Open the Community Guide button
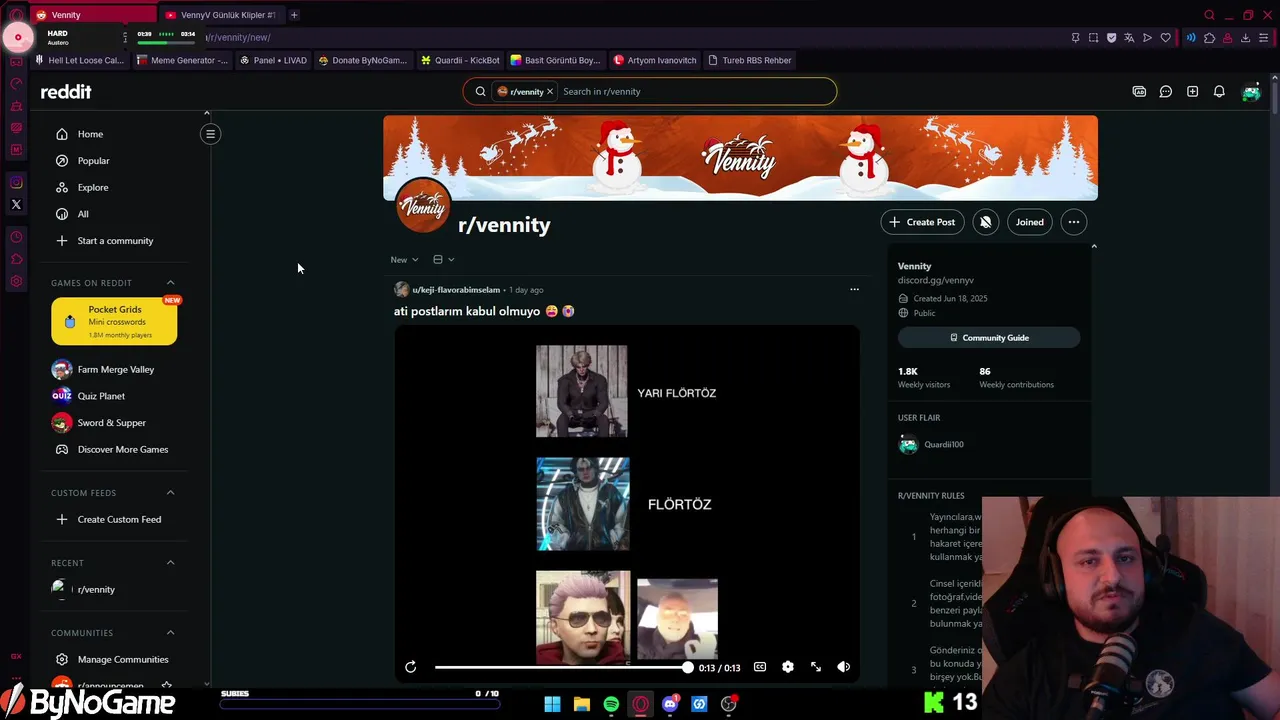Viewport: 1280px width, 720px height. tap(989, 338)
